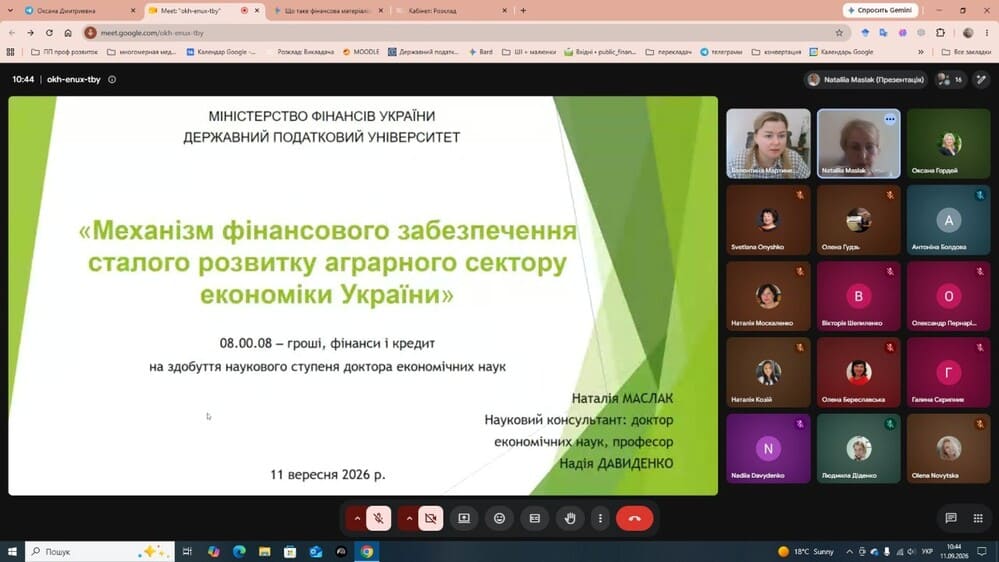Open the chat panel icon

(951, 518)
